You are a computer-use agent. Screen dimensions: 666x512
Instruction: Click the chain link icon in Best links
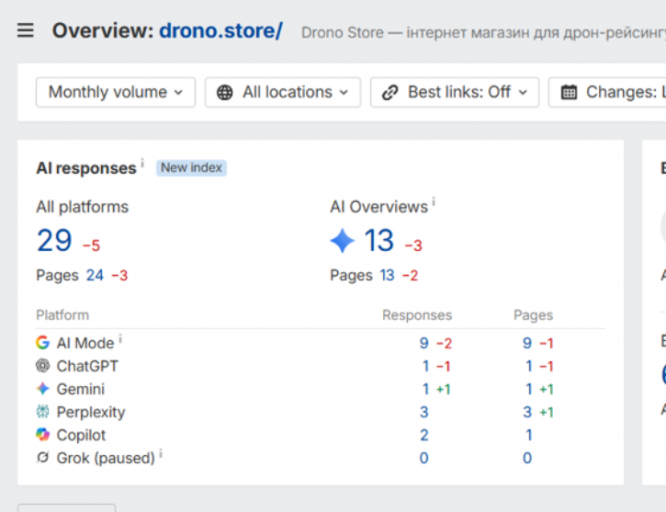click(390, 92)
